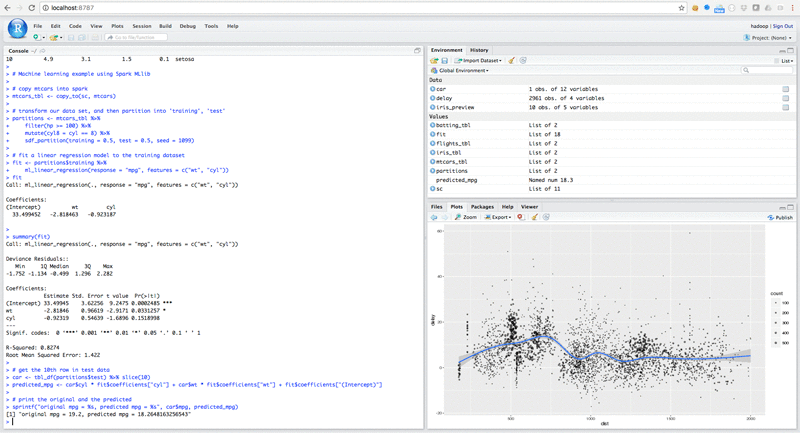Screen dimensions: 800x433
Task: Open the Export dropdown in Plots pane
Action: click(498, 217)
